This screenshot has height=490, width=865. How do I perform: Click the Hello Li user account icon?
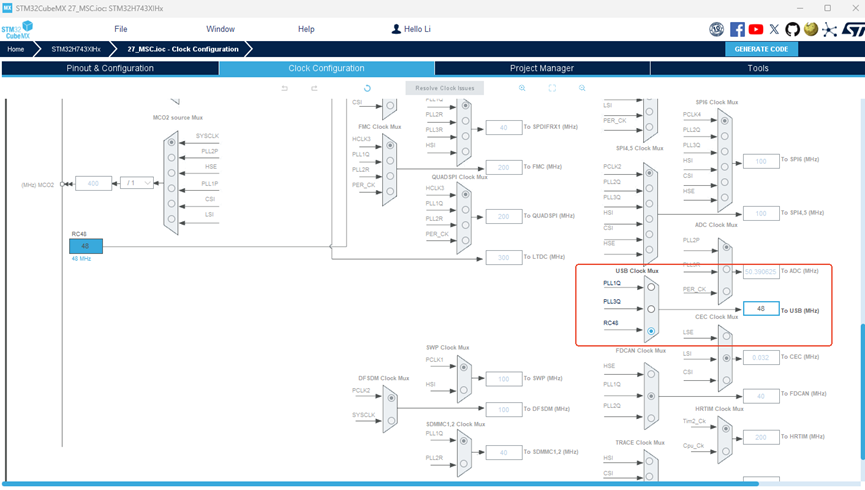(396, 29)
